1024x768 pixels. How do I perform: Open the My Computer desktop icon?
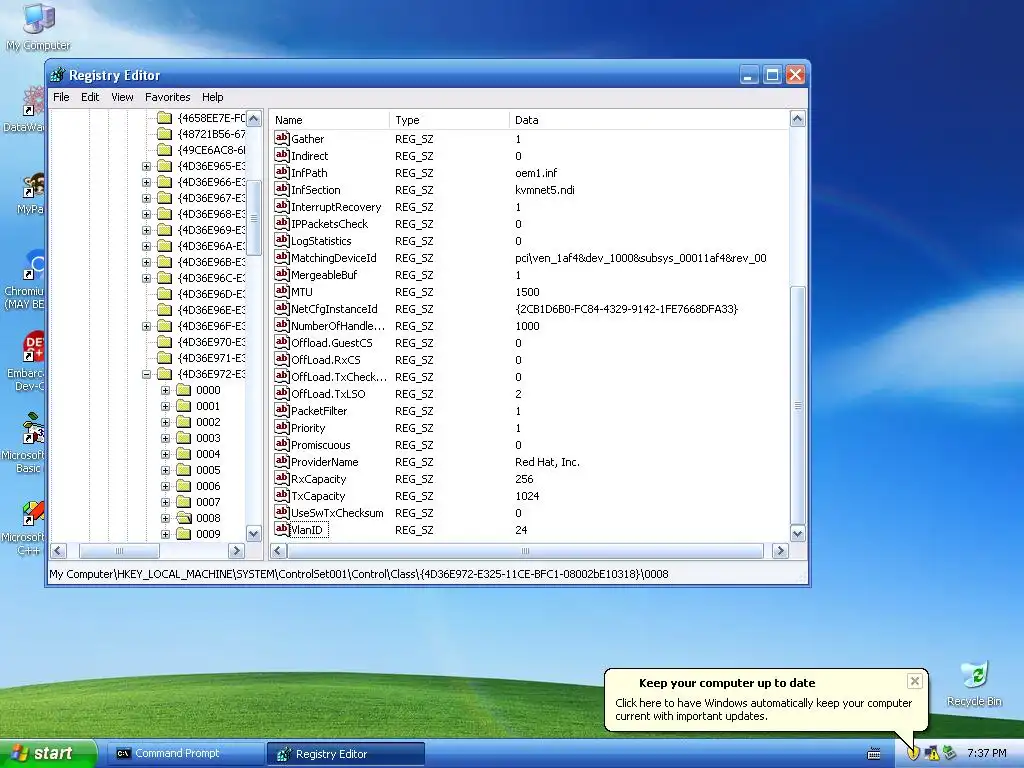(38, 26)
